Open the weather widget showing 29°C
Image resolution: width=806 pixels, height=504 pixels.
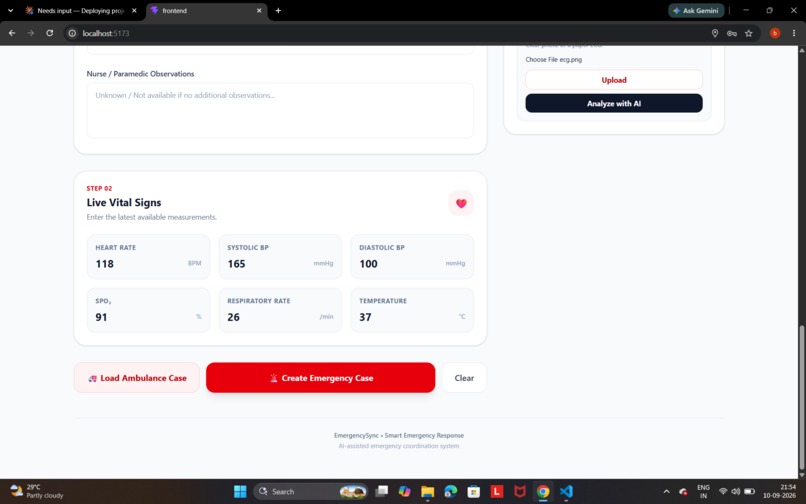37,491
